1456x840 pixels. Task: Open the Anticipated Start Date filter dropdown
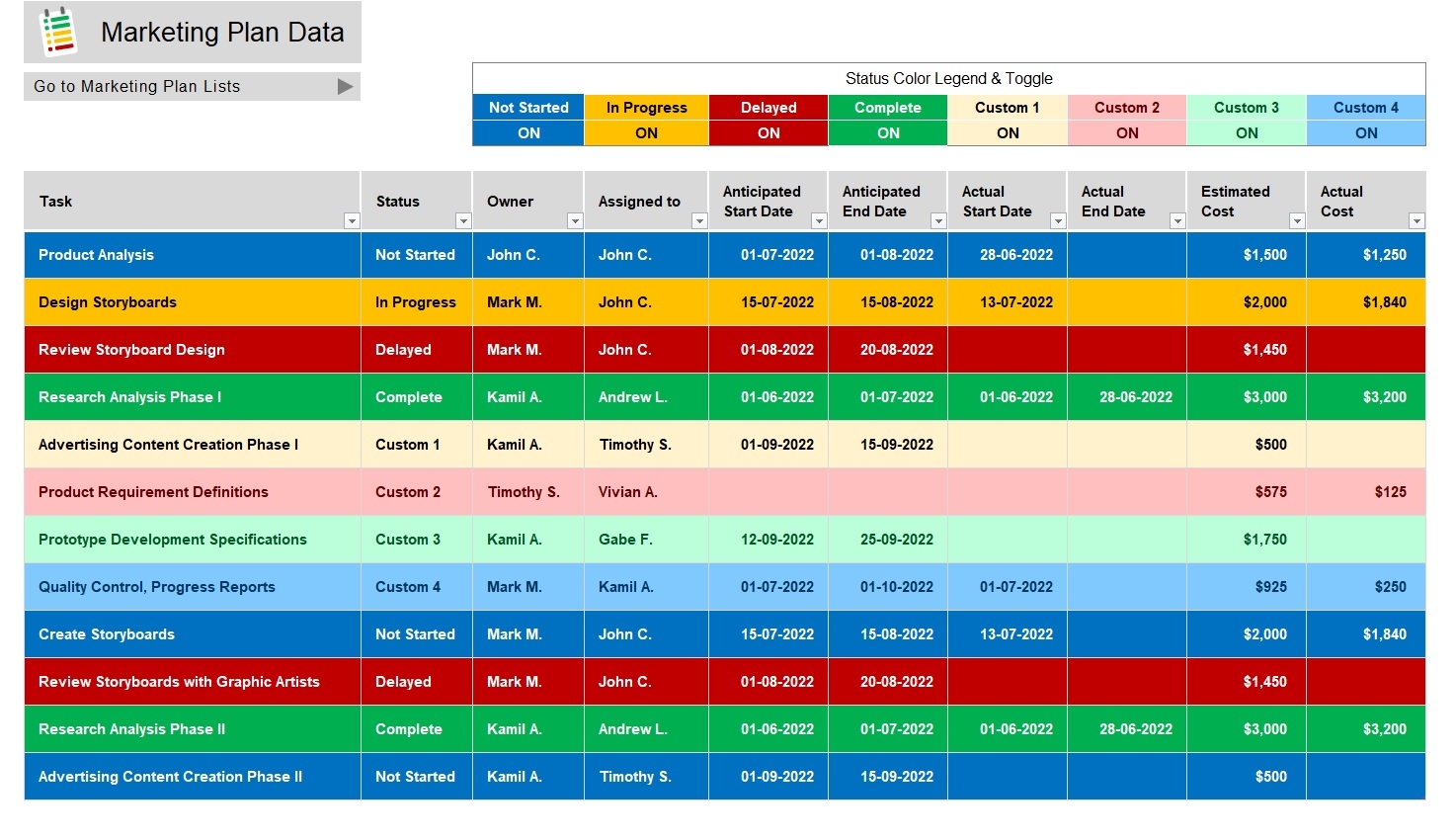(820, 220)
